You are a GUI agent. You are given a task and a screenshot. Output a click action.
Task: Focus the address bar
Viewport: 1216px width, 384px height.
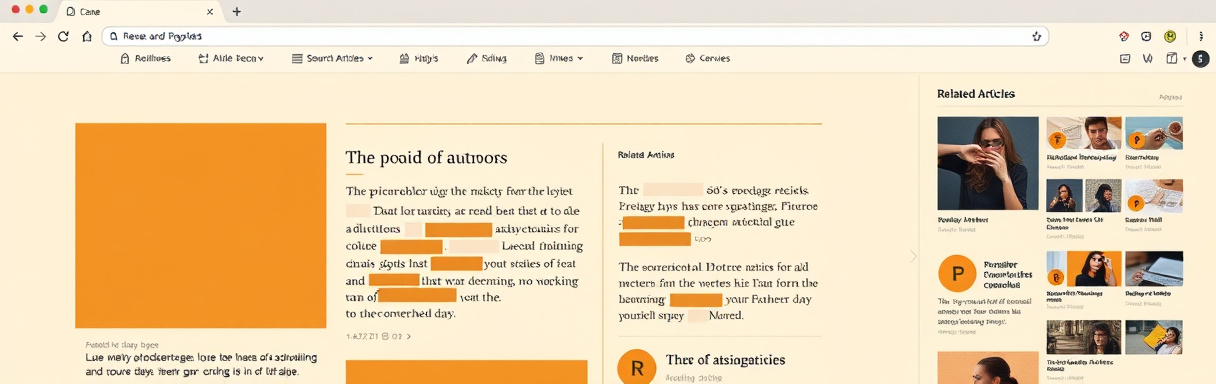click(575, 36)
